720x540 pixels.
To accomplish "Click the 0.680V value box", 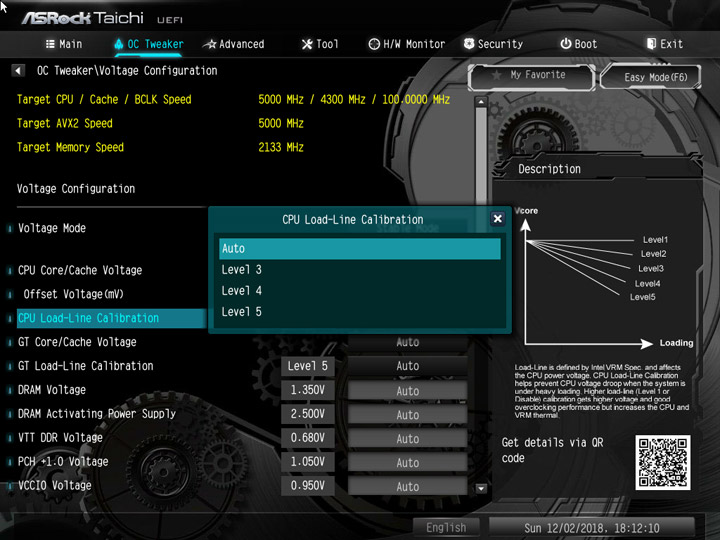I will tap(308, 438).
